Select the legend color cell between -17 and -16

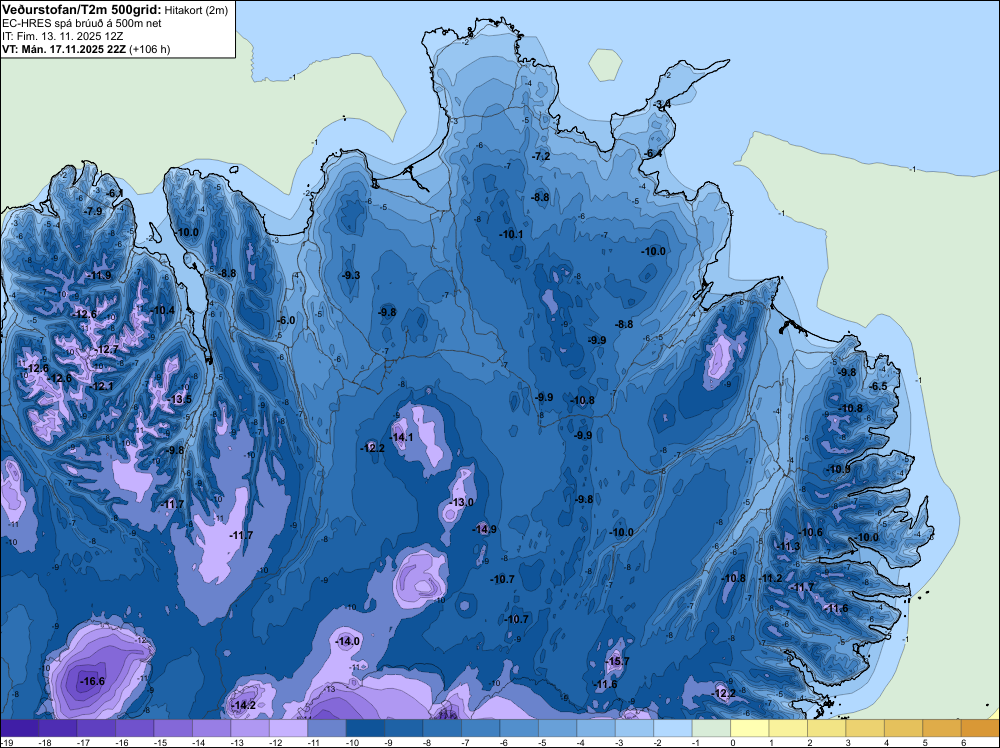[96, 728]
